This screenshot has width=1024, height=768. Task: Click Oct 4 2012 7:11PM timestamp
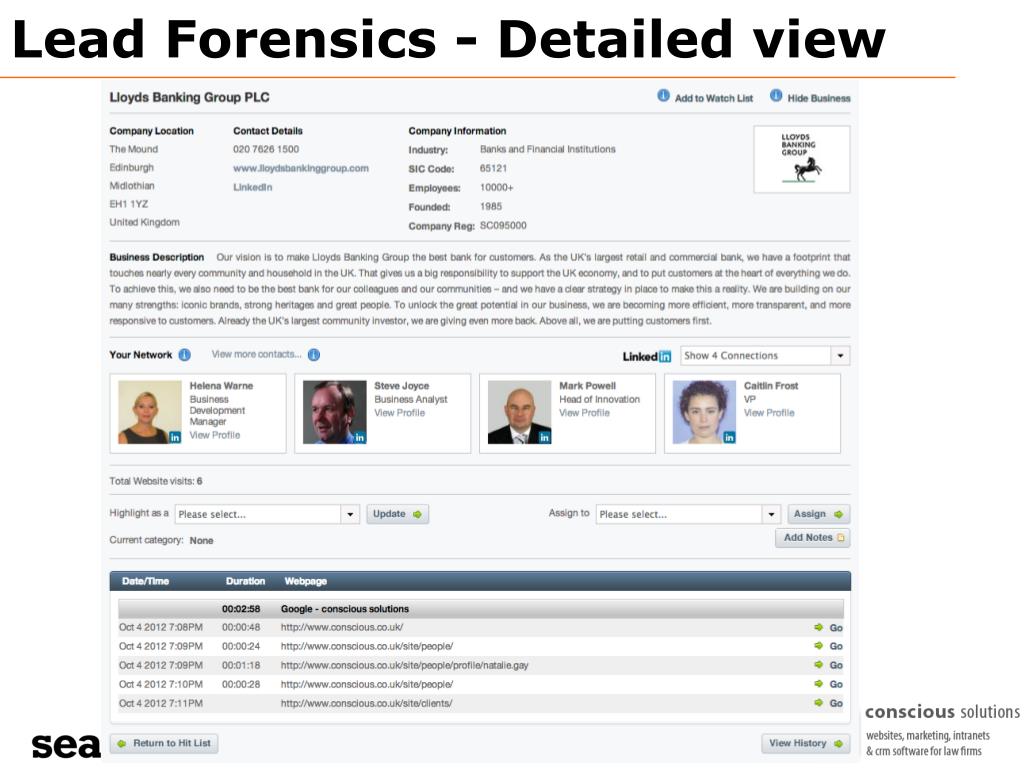(161, 703)
